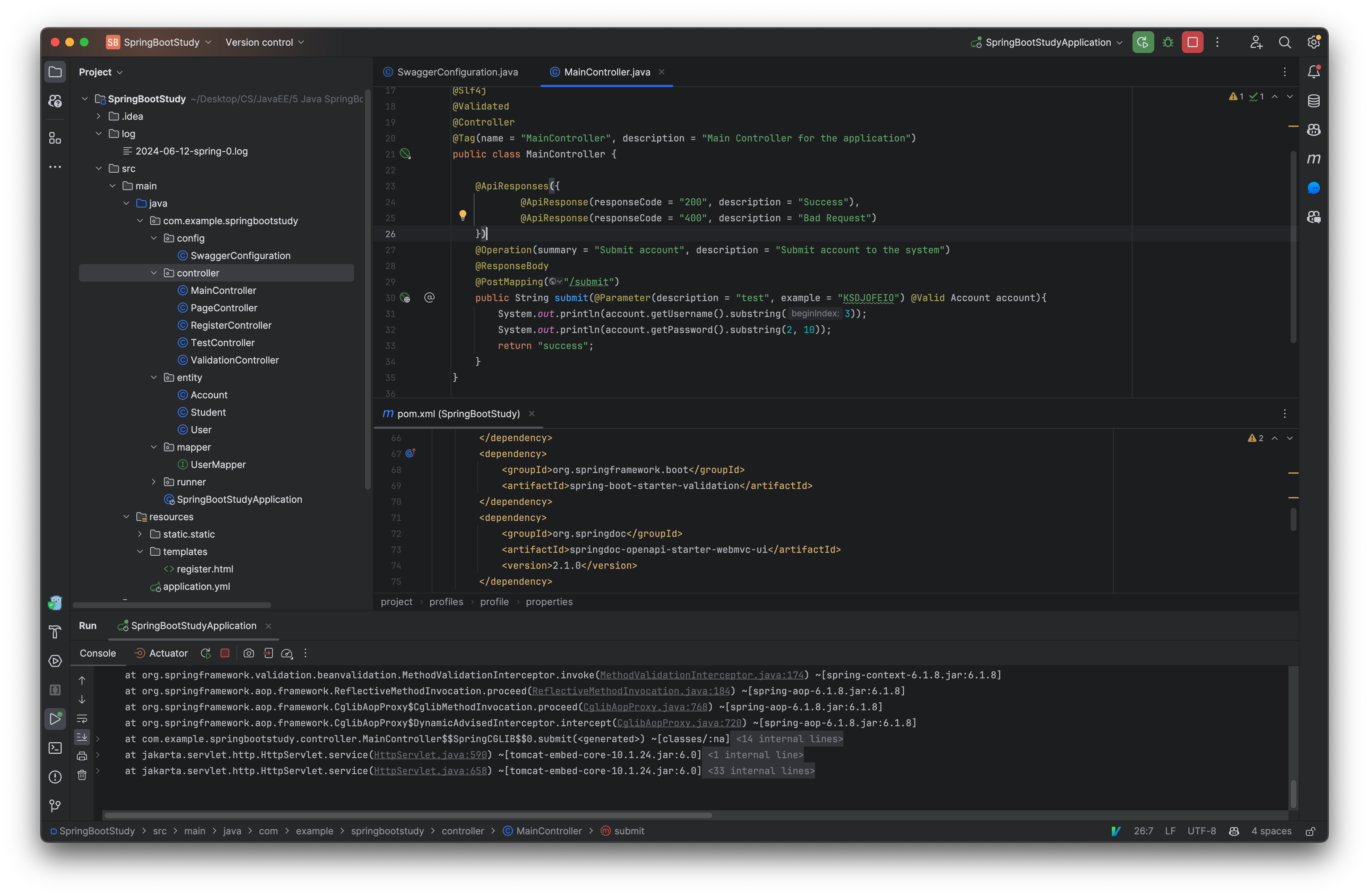Stop the running application with red square

point(1192,42)
